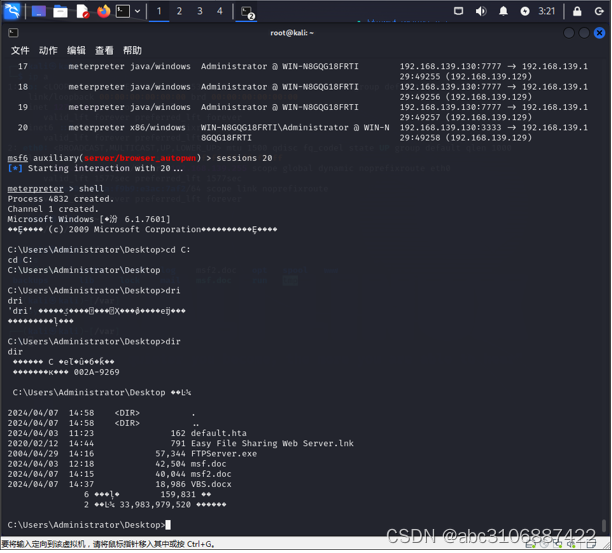Screen dimensions: 612x553
Task: Click the session 18 row id
Action: (x=23, y=87)
